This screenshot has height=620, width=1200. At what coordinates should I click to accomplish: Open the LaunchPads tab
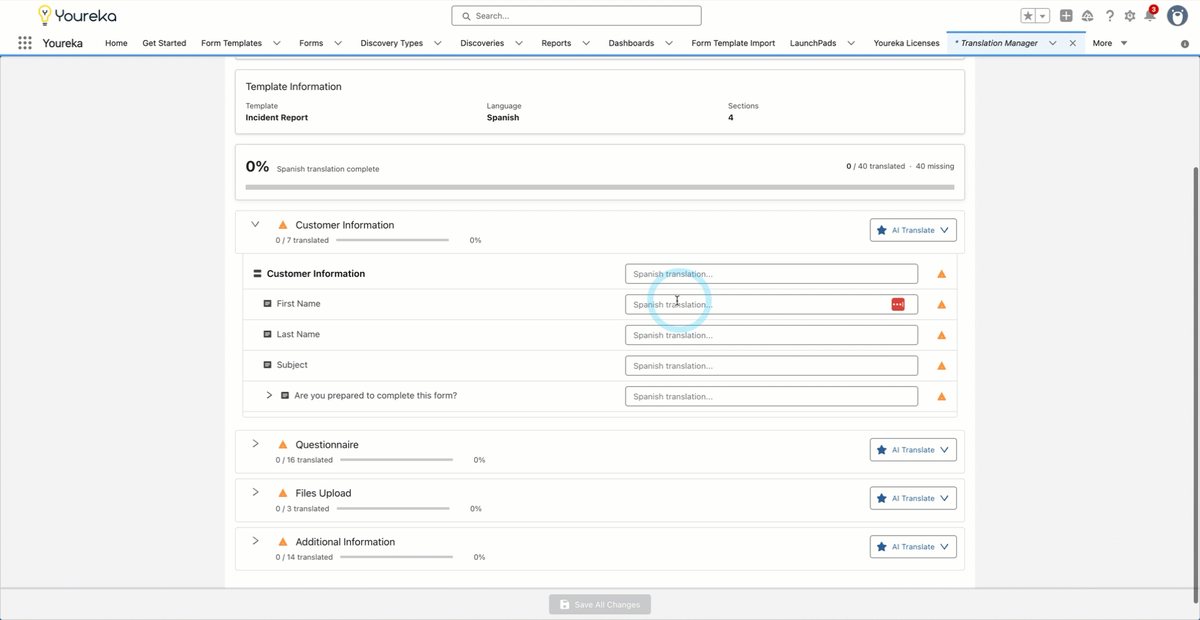click(813, 43)
